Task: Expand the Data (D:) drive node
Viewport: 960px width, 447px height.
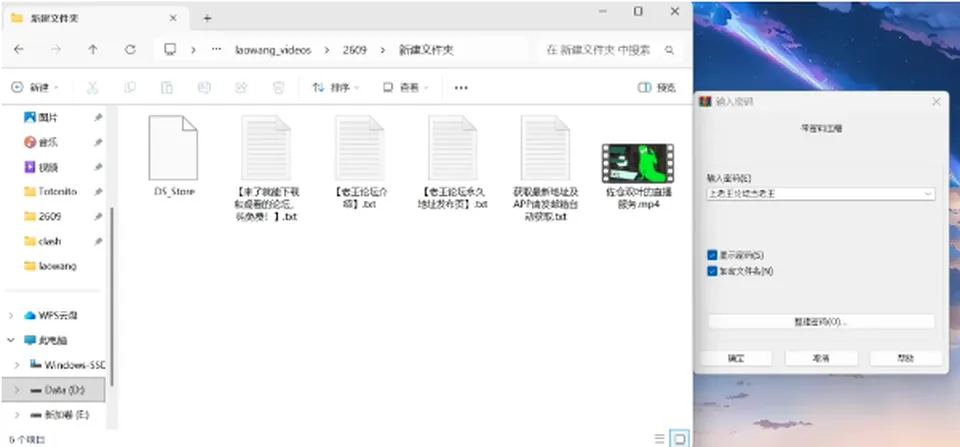Action: coord(17,389)
